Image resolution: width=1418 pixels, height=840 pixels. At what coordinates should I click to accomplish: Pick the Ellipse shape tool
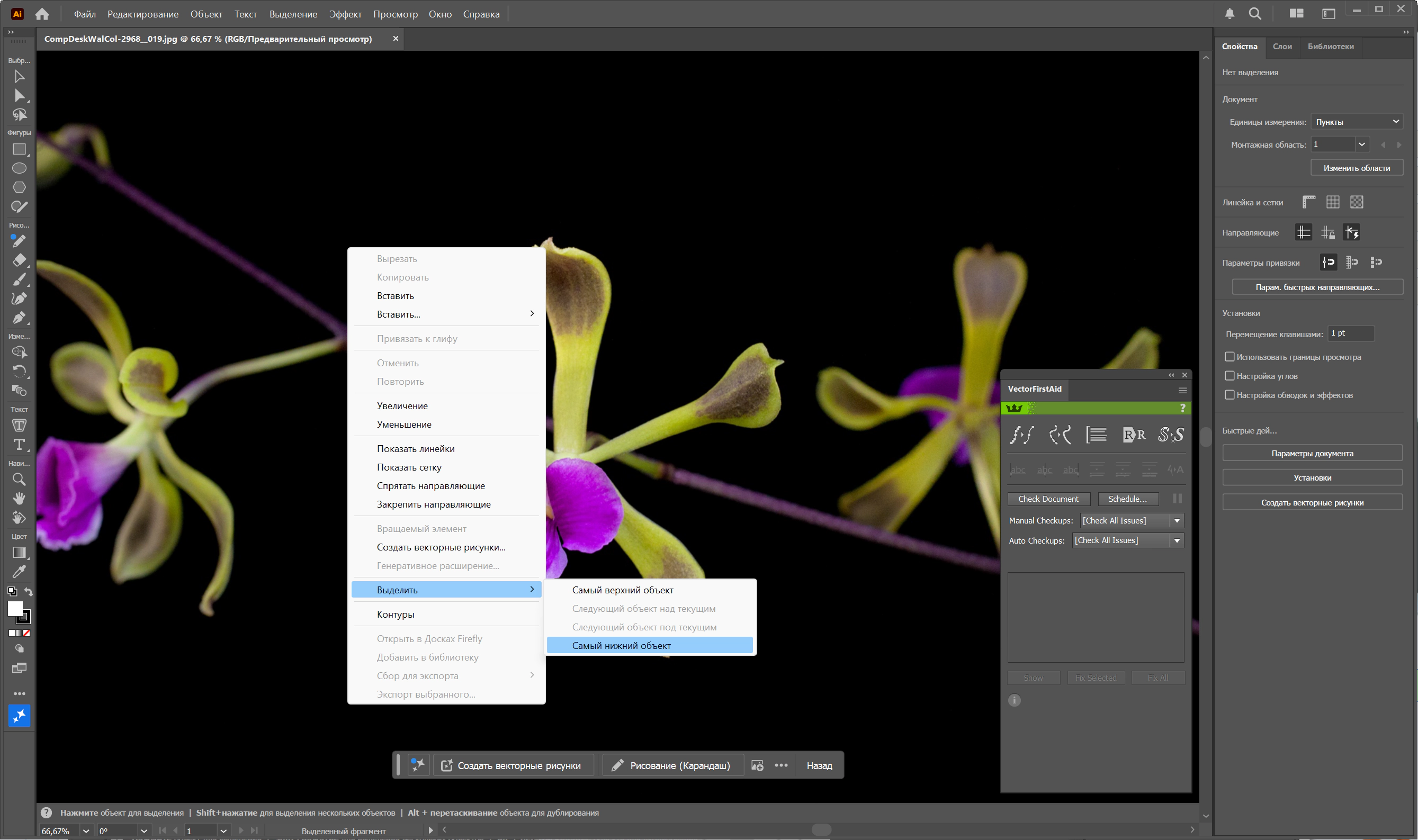(x=19, y=168)
